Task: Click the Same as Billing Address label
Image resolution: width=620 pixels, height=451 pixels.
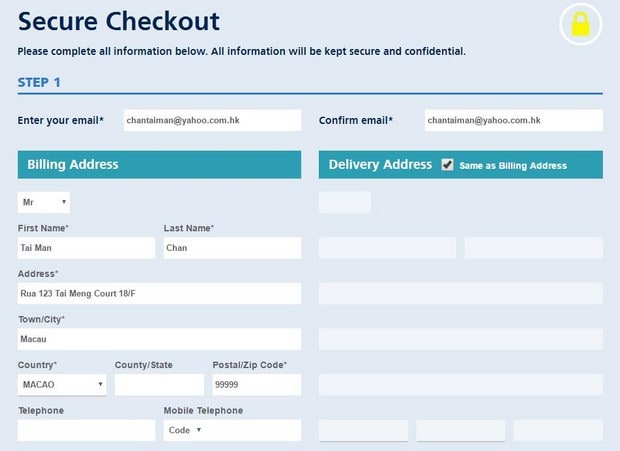Action: tap(513, 166)
